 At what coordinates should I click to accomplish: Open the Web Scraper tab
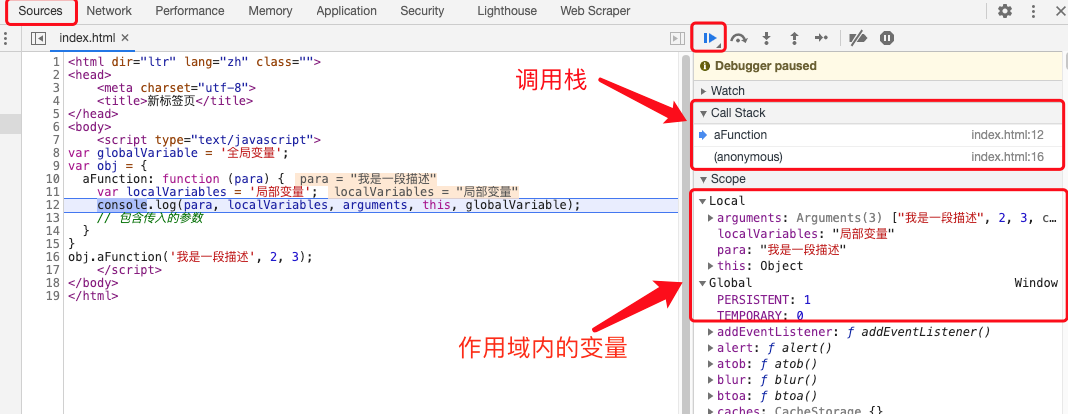(x=595, y=11)
